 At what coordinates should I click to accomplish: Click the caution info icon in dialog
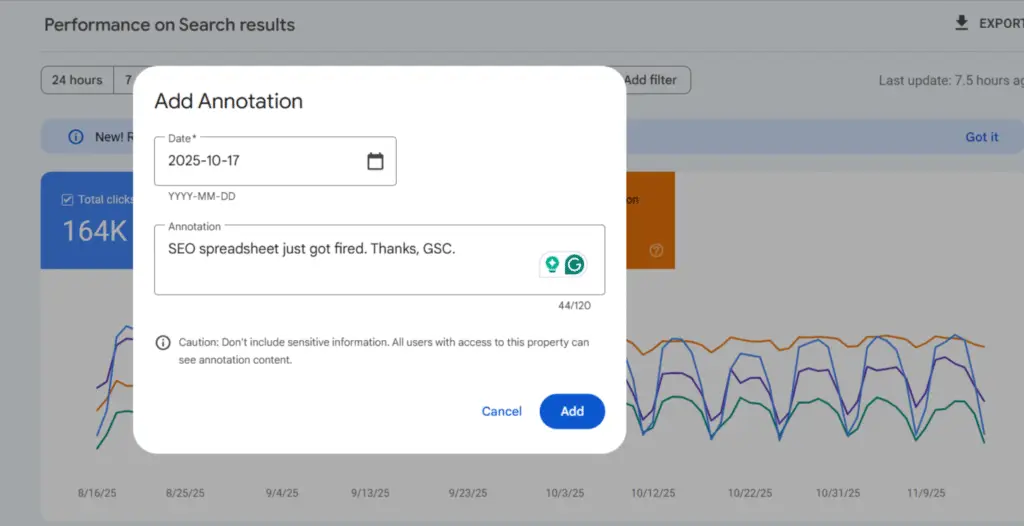[x=163, y=343]
